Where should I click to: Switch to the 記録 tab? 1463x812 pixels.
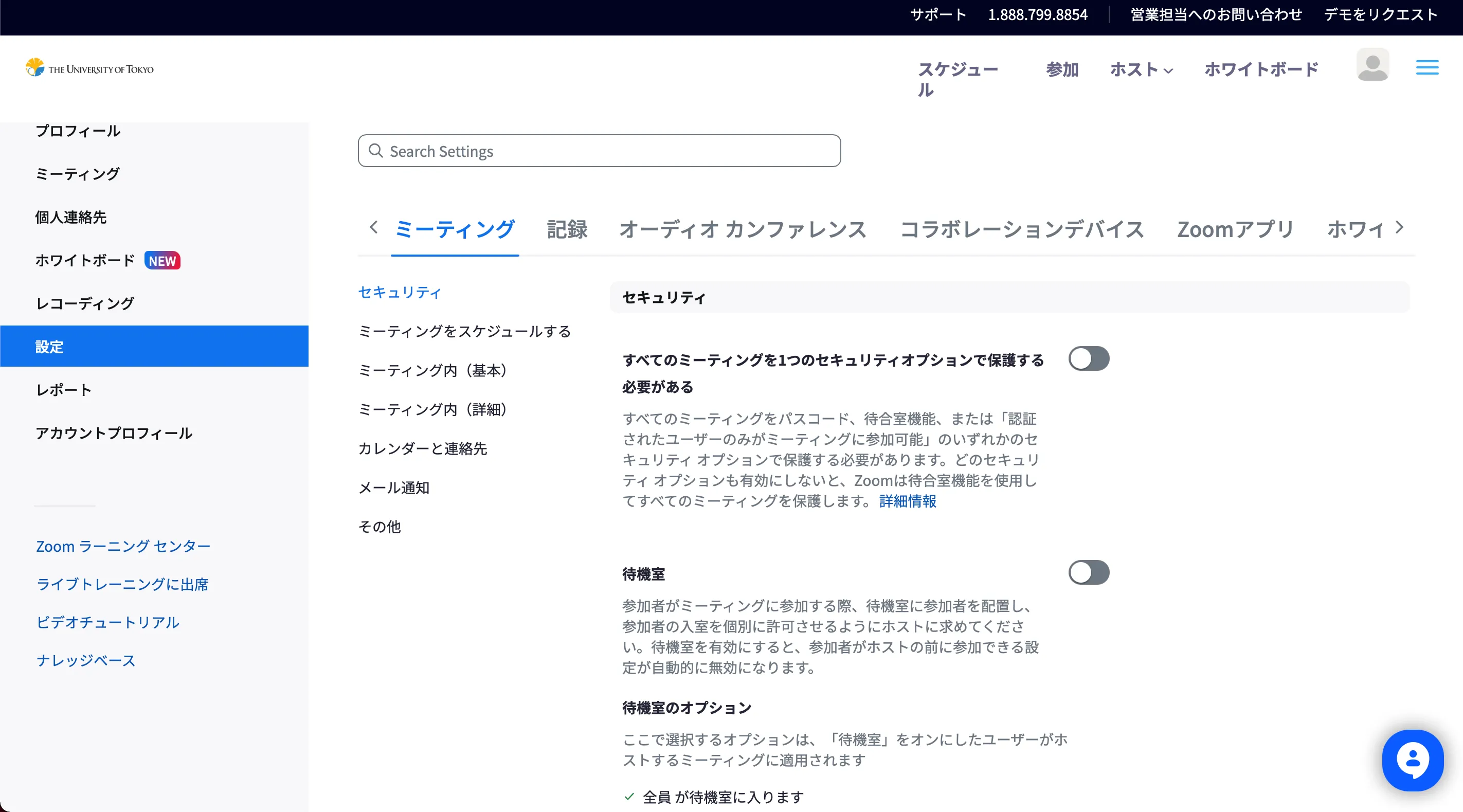pyautogui.click(x=567, y=229)
